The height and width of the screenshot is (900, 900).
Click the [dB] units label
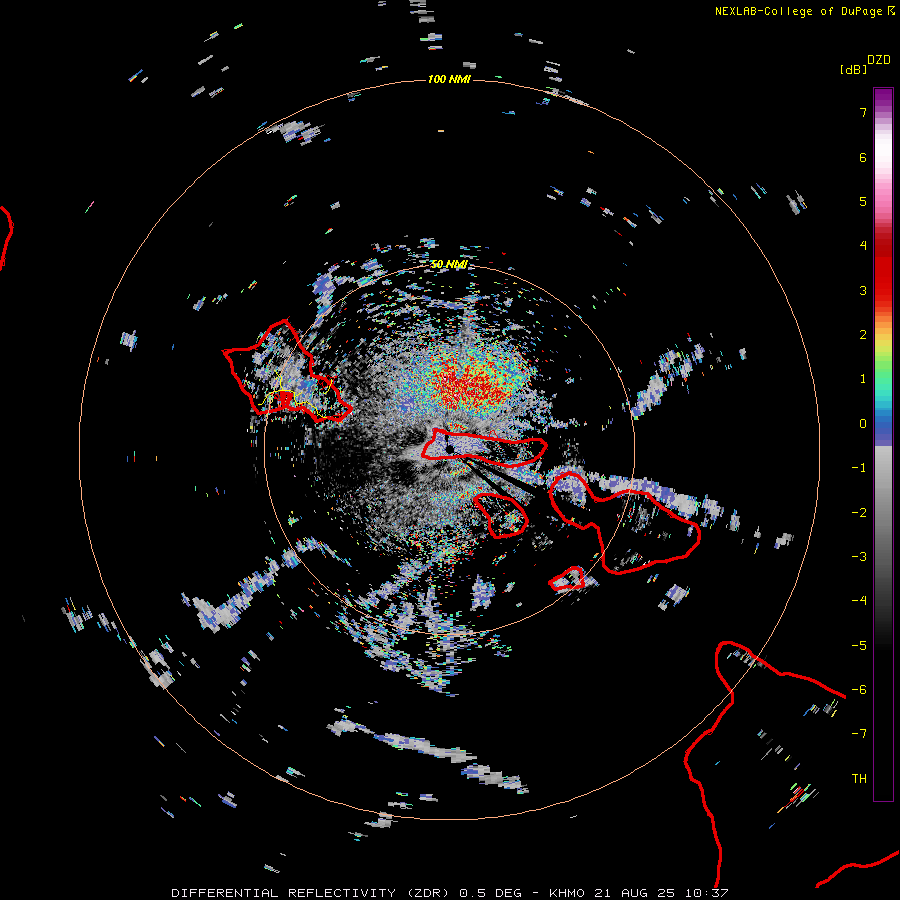coord(854,69)
